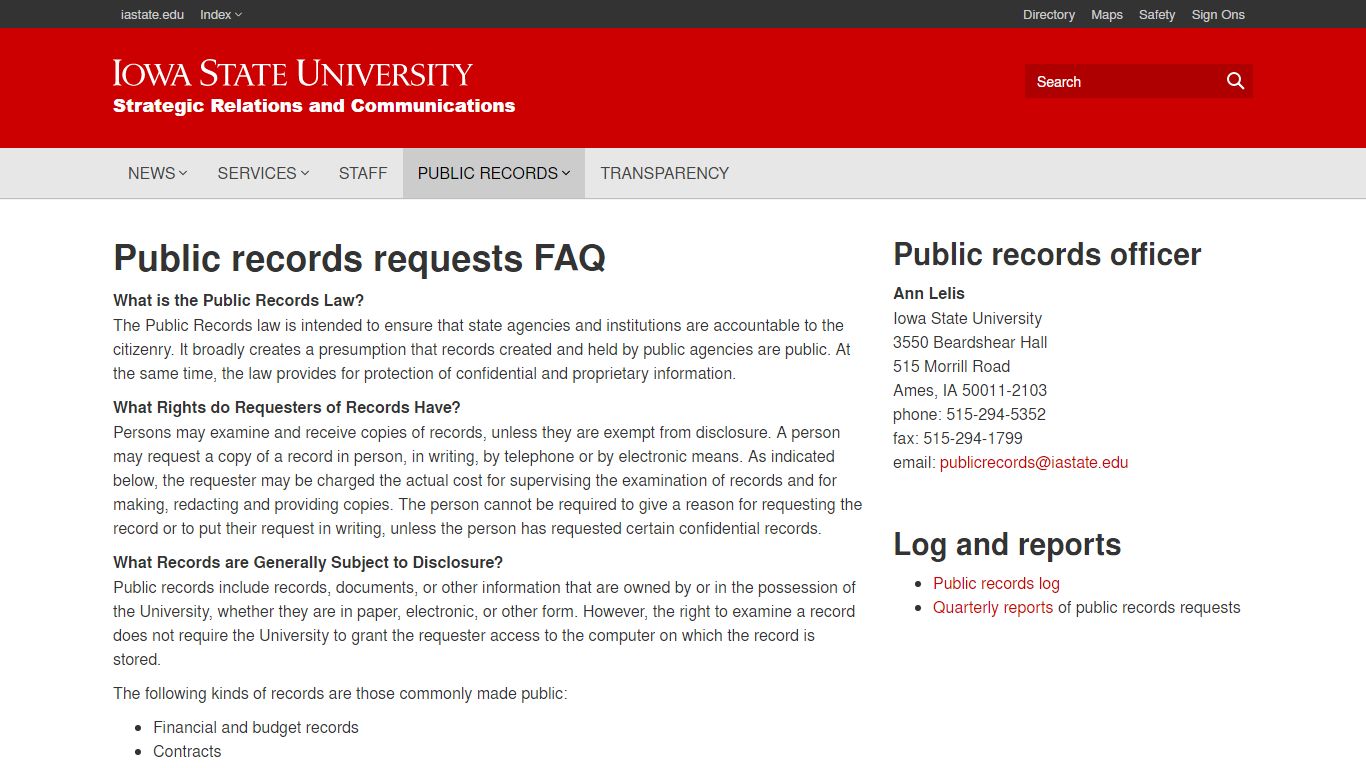
Task: Click the 'Public records officer' heading
Action: coord(1047,254)
